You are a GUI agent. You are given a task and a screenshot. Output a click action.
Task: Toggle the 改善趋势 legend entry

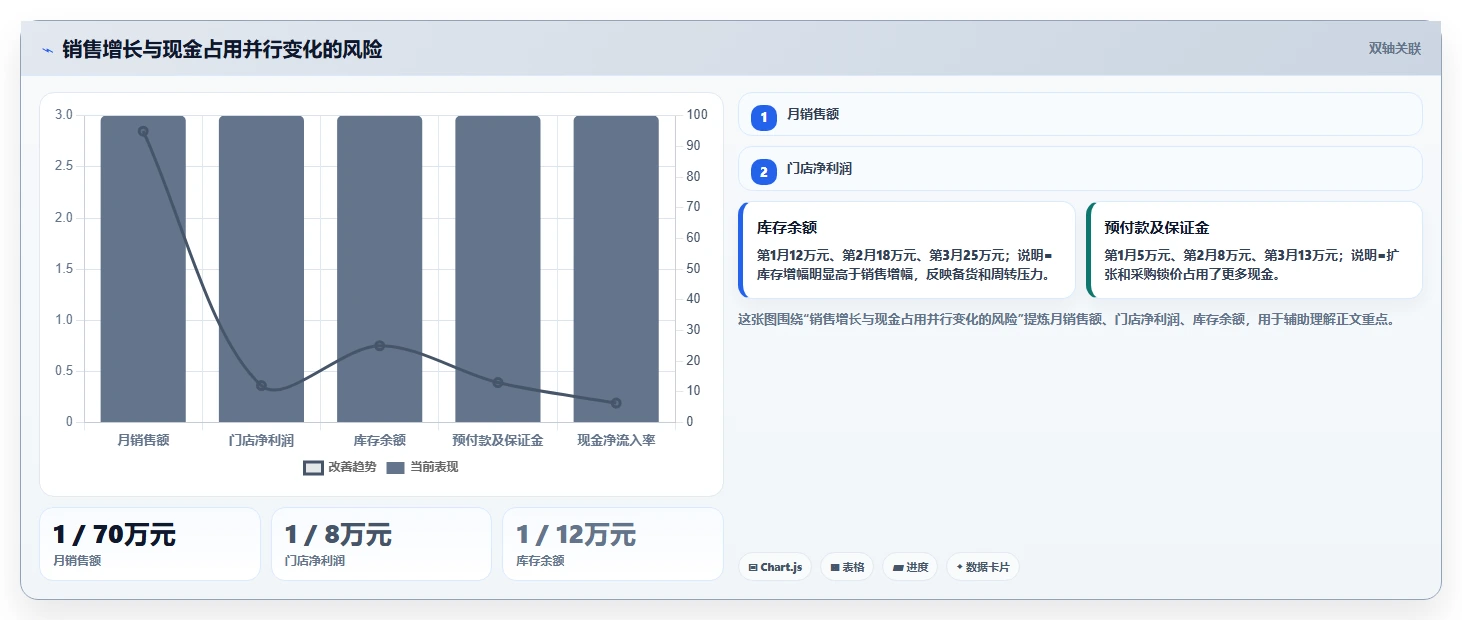(x=340, y=467)
